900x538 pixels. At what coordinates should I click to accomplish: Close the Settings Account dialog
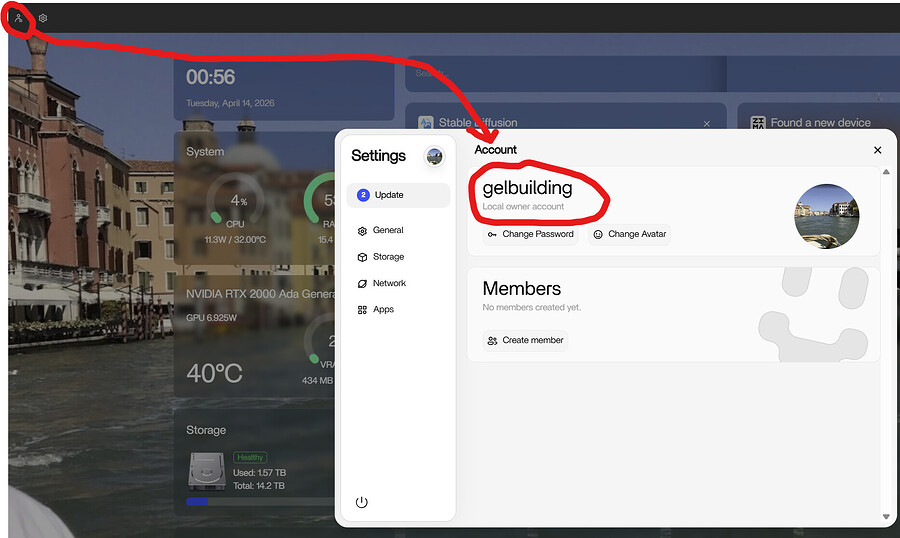tap(877, 150)
